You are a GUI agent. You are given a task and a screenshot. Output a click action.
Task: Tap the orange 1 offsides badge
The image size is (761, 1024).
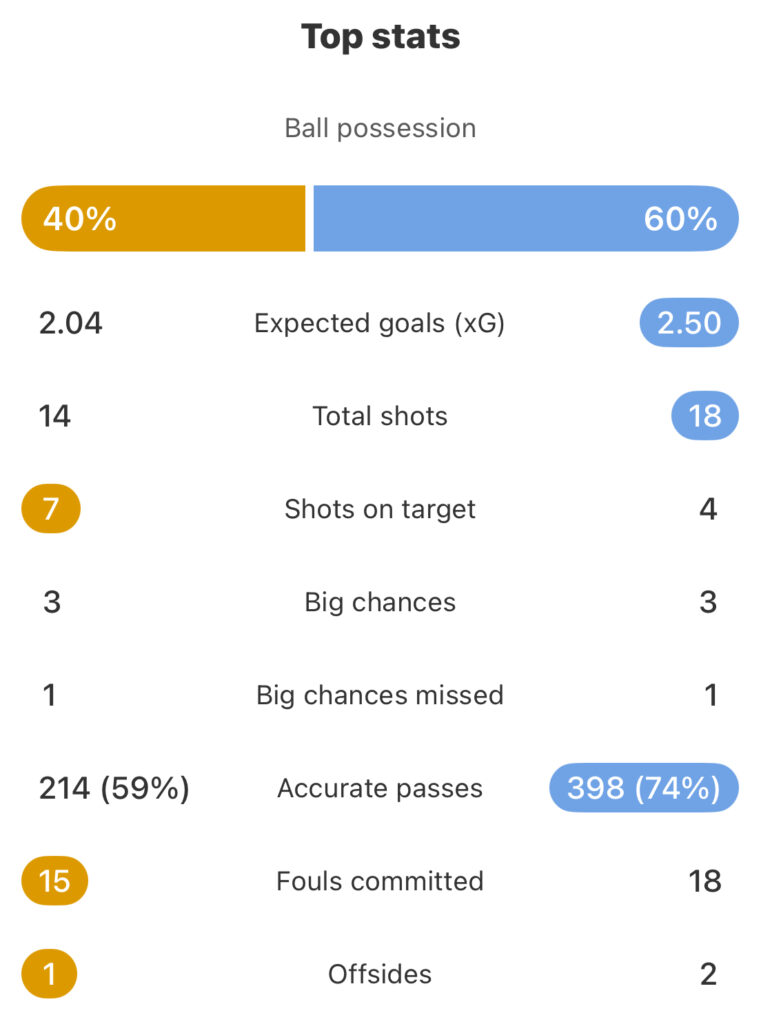pyautogui.click(x=50, y=974)
